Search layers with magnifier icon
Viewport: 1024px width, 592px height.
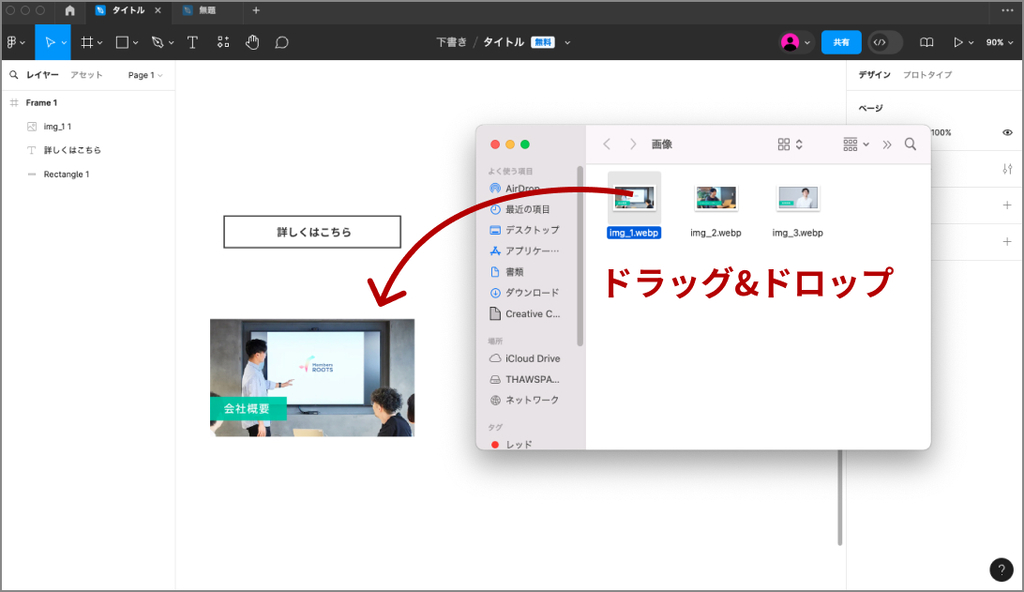click(x=14, y=75)
